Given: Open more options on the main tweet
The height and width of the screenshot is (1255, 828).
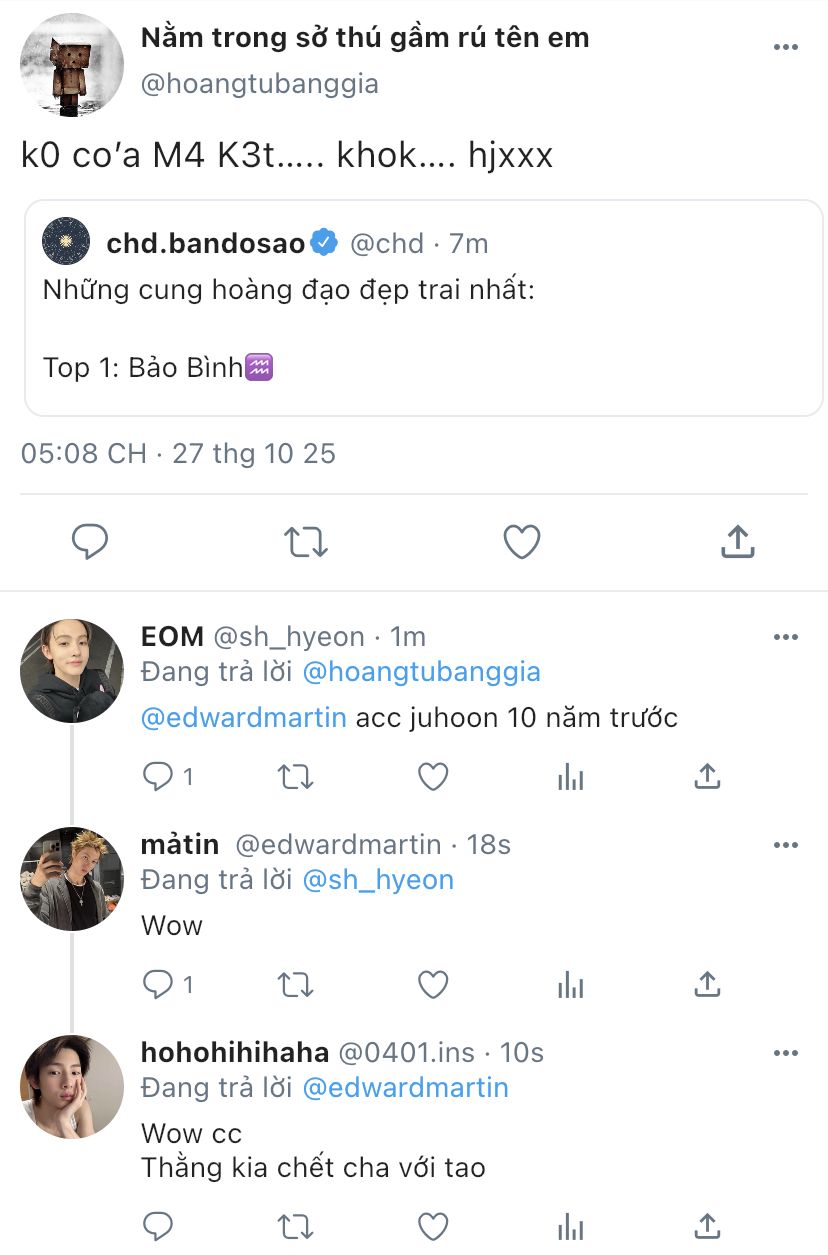Looking at the screenshot, I should [x=786, y=48].
